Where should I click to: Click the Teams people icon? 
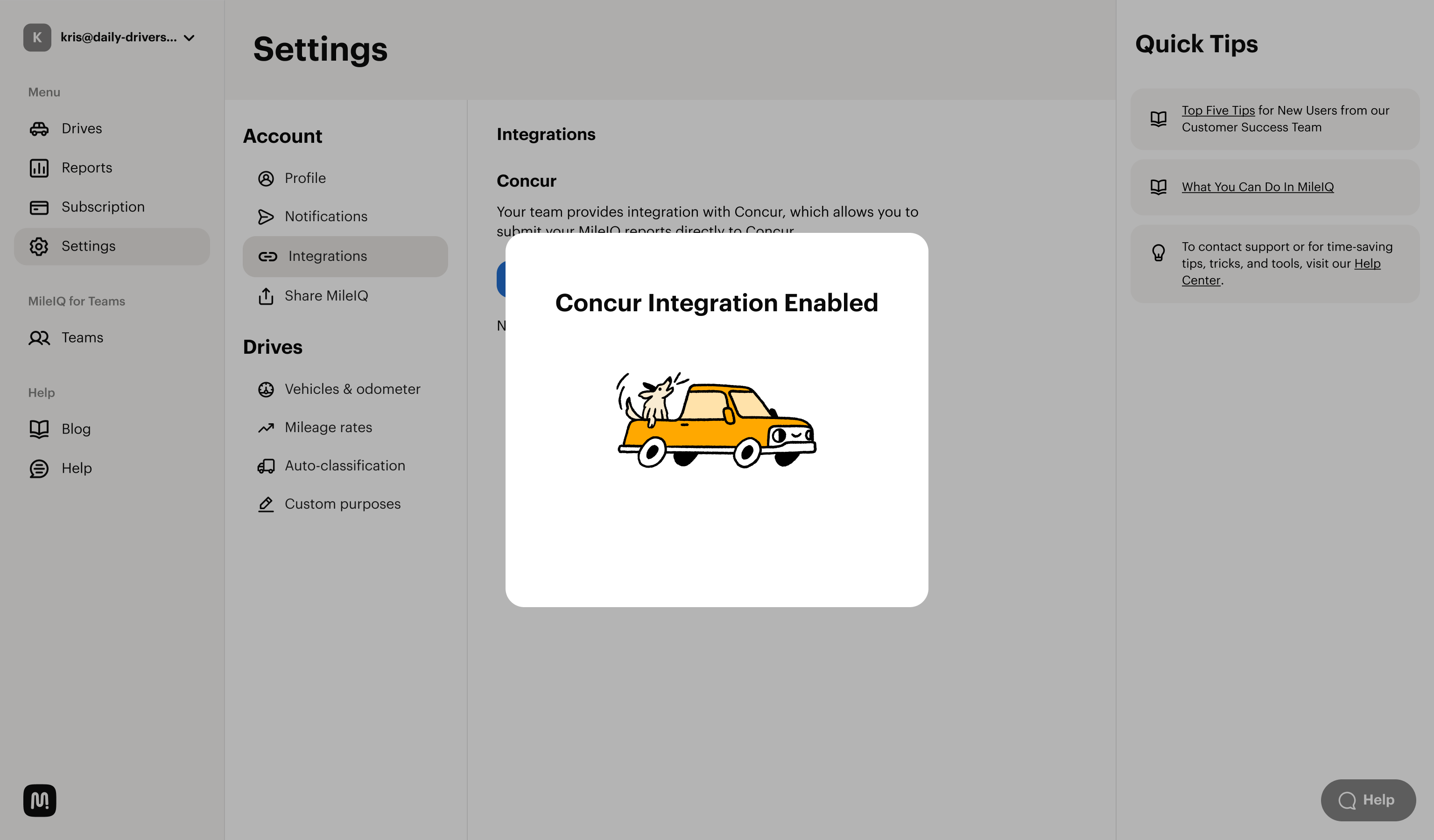39,338
